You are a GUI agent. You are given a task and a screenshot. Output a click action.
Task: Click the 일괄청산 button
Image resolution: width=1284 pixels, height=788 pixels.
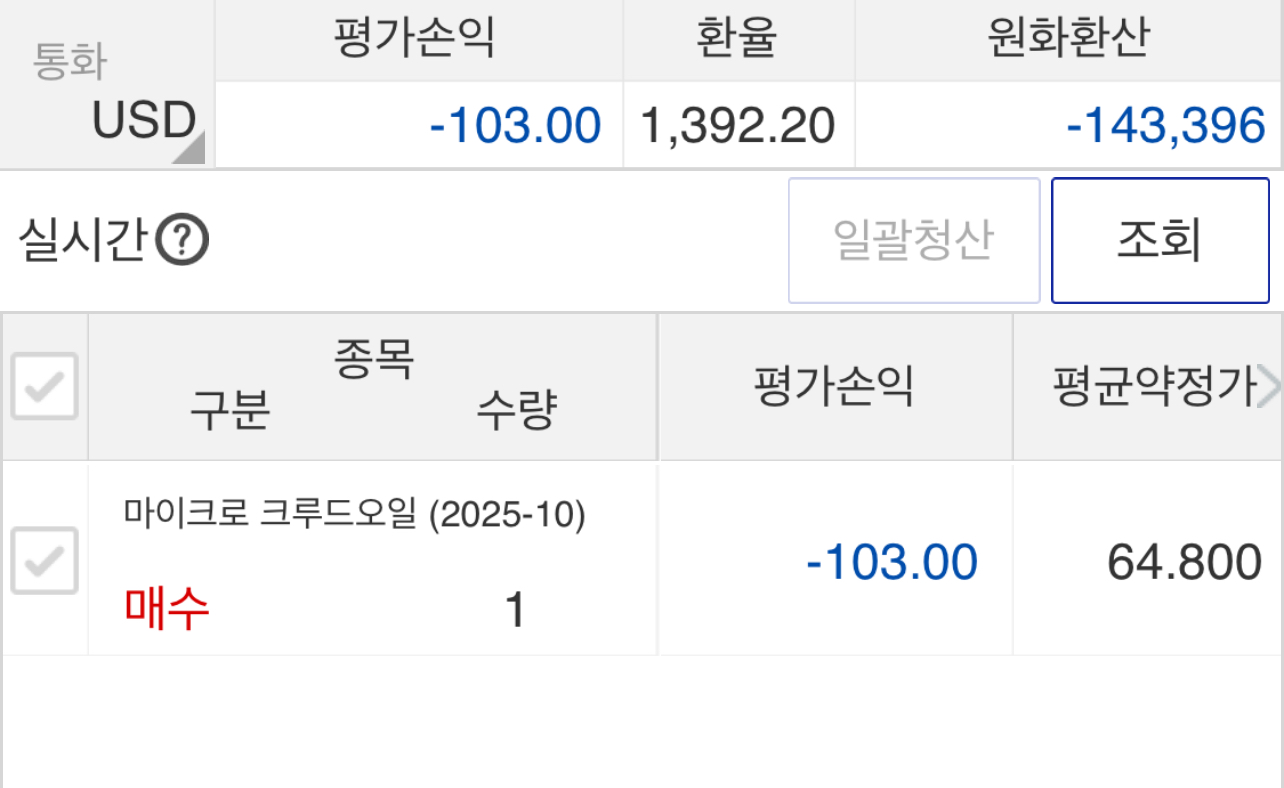coord(914,241)
